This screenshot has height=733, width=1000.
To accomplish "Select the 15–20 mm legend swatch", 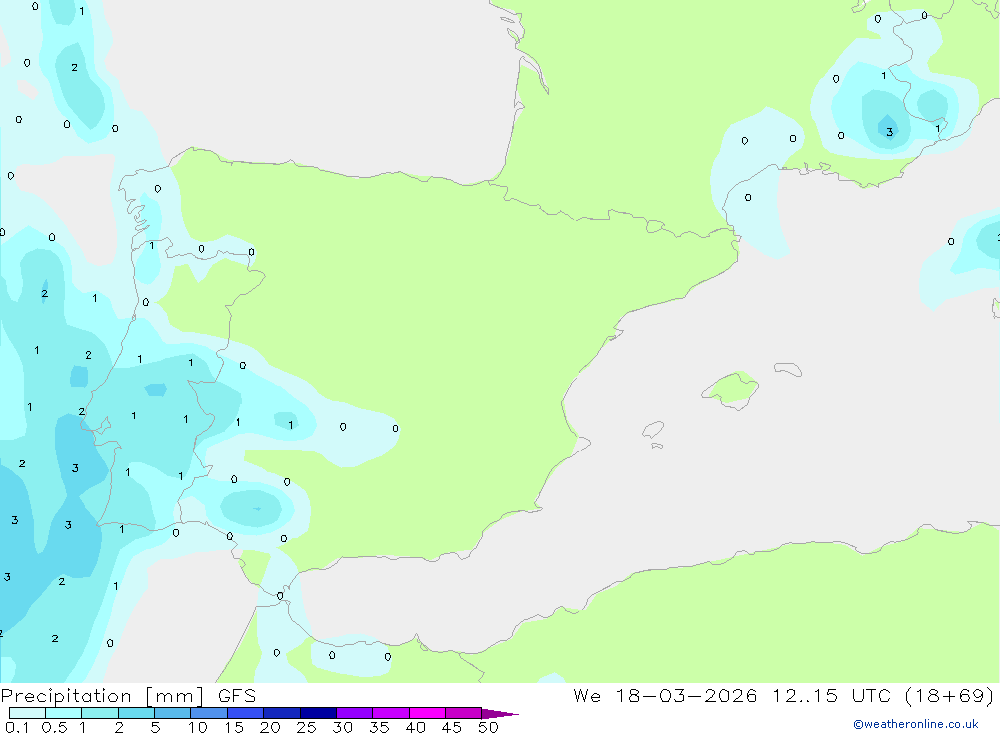I will [x=246, y=713].
